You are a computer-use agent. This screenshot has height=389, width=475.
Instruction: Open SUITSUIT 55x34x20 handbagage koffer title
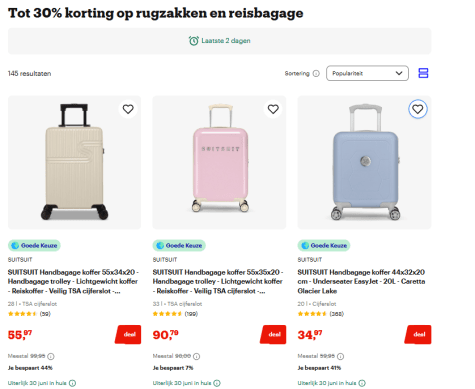pos(73,282)
